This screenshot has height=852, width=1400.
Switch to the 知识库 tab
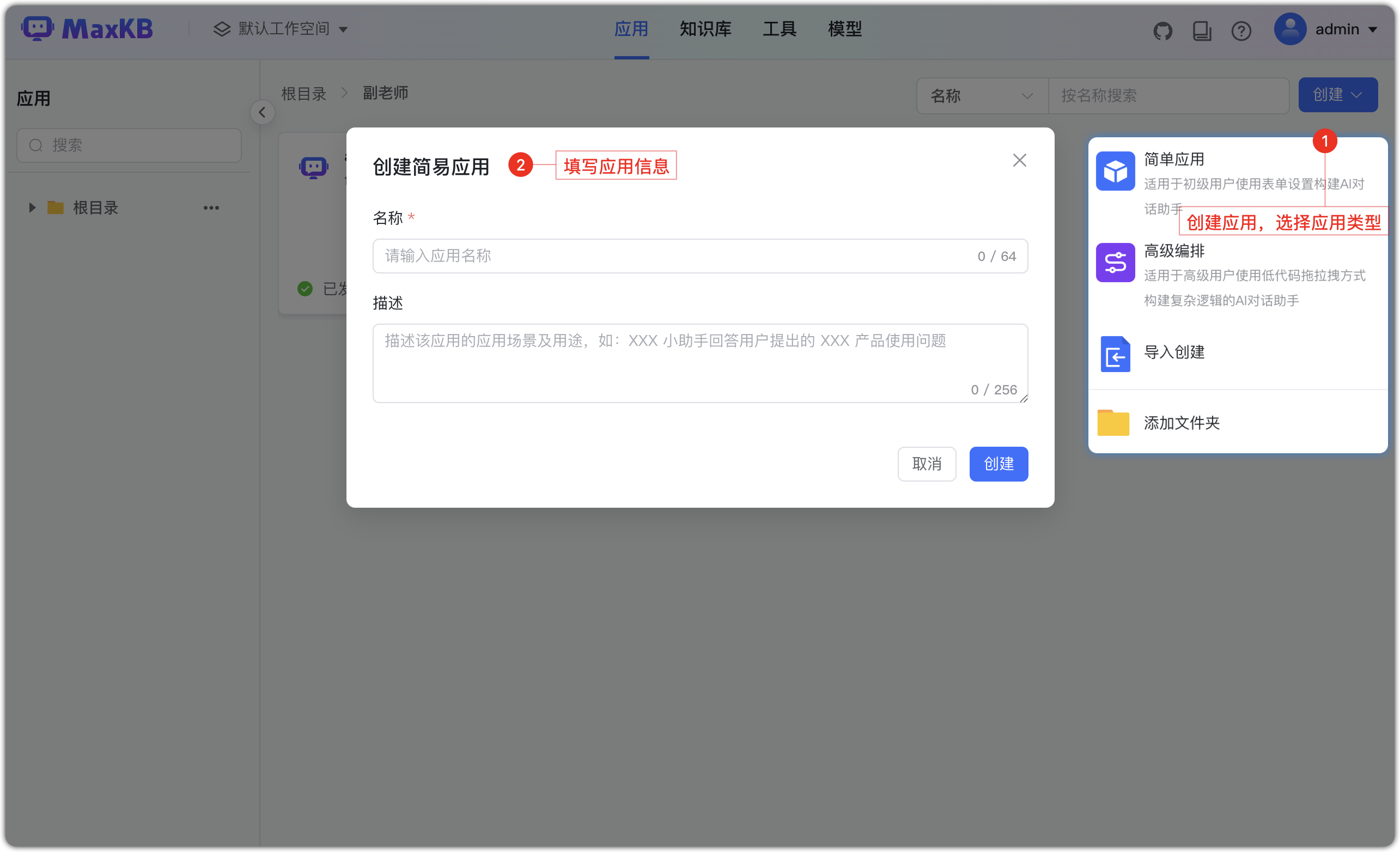coord(705,29)
